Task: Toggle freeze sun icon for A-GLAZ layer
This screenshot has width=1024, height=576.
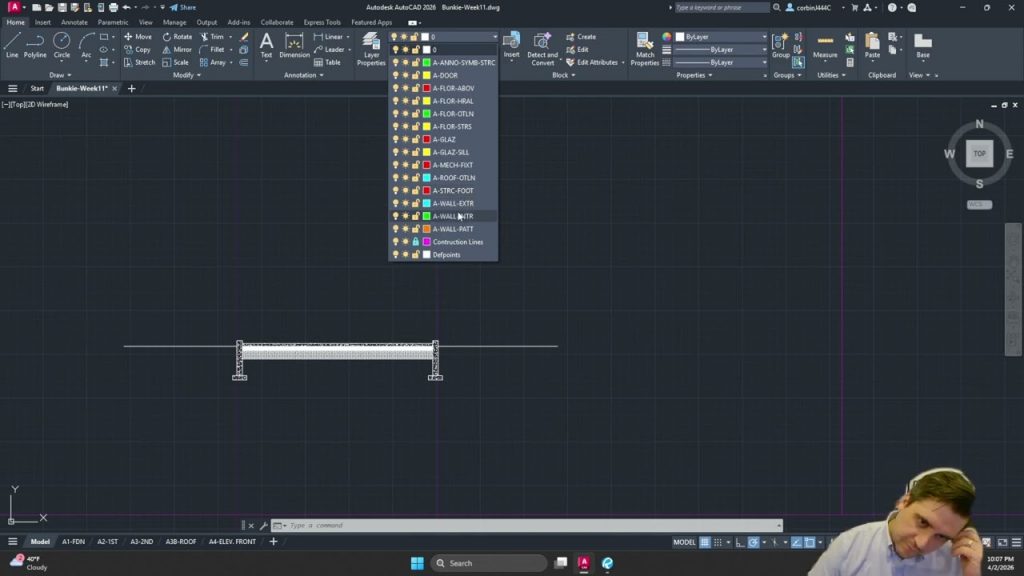Action: (x=405, y=139)
